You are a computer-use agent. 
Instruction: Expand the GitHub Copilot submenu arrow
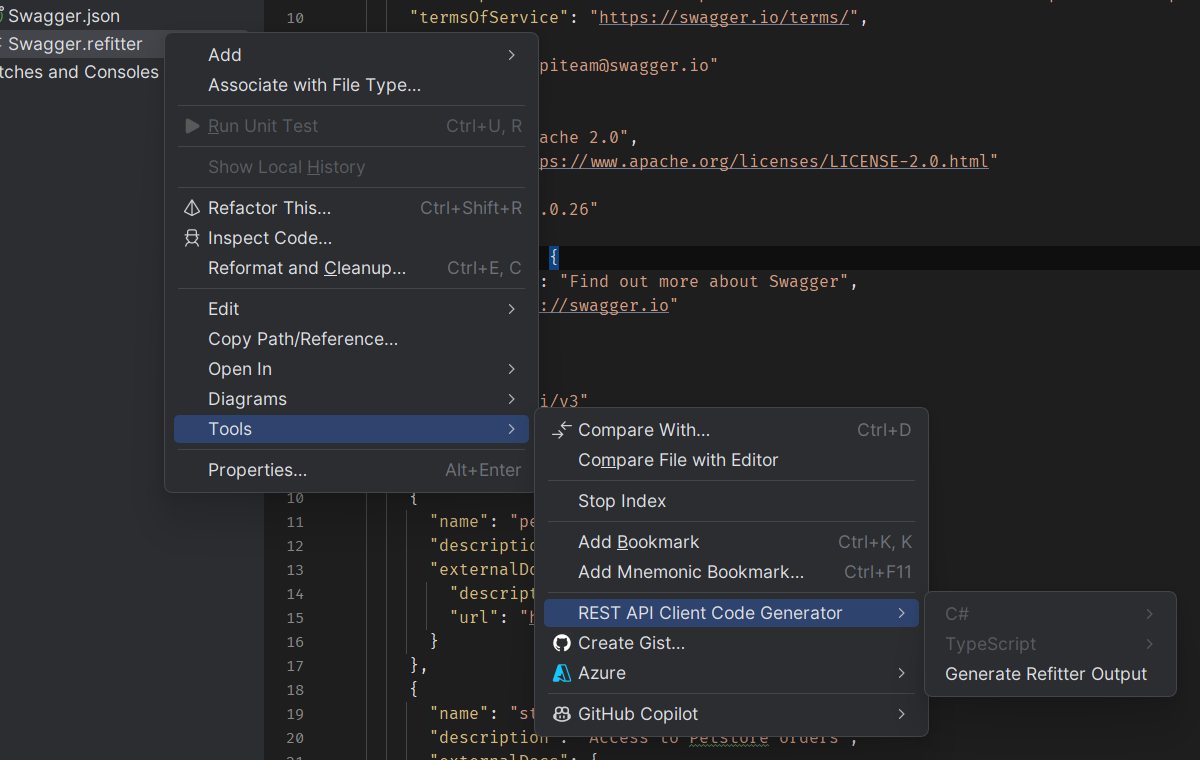[901, 714]
